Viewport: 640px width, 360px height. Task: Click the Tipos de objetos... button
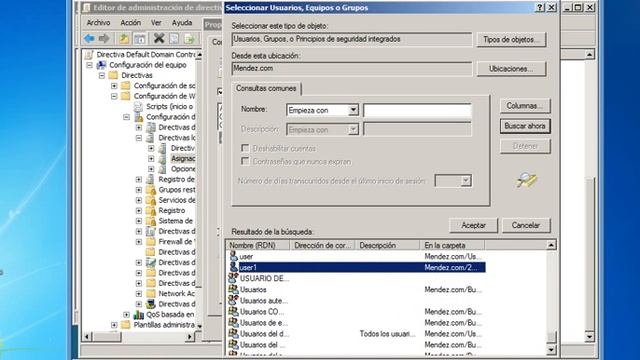pyautogui.click(x=511, y=40)
